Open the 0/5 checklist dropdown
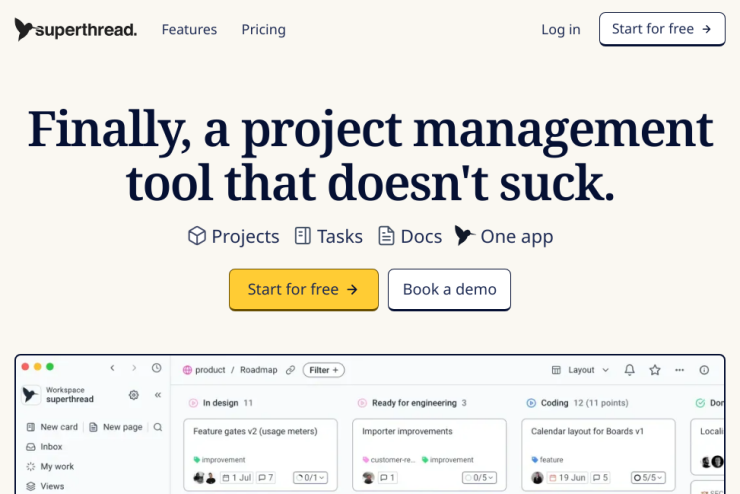The height and width of the screenshot is (494, 740). click(479, 478)
